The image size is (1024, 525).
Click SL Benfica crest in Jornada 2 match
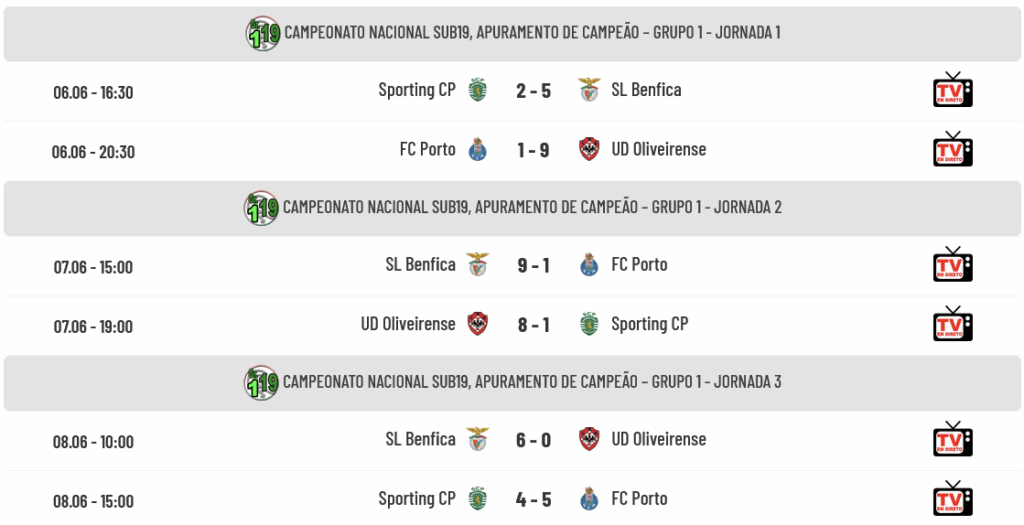tap(478, 264)
